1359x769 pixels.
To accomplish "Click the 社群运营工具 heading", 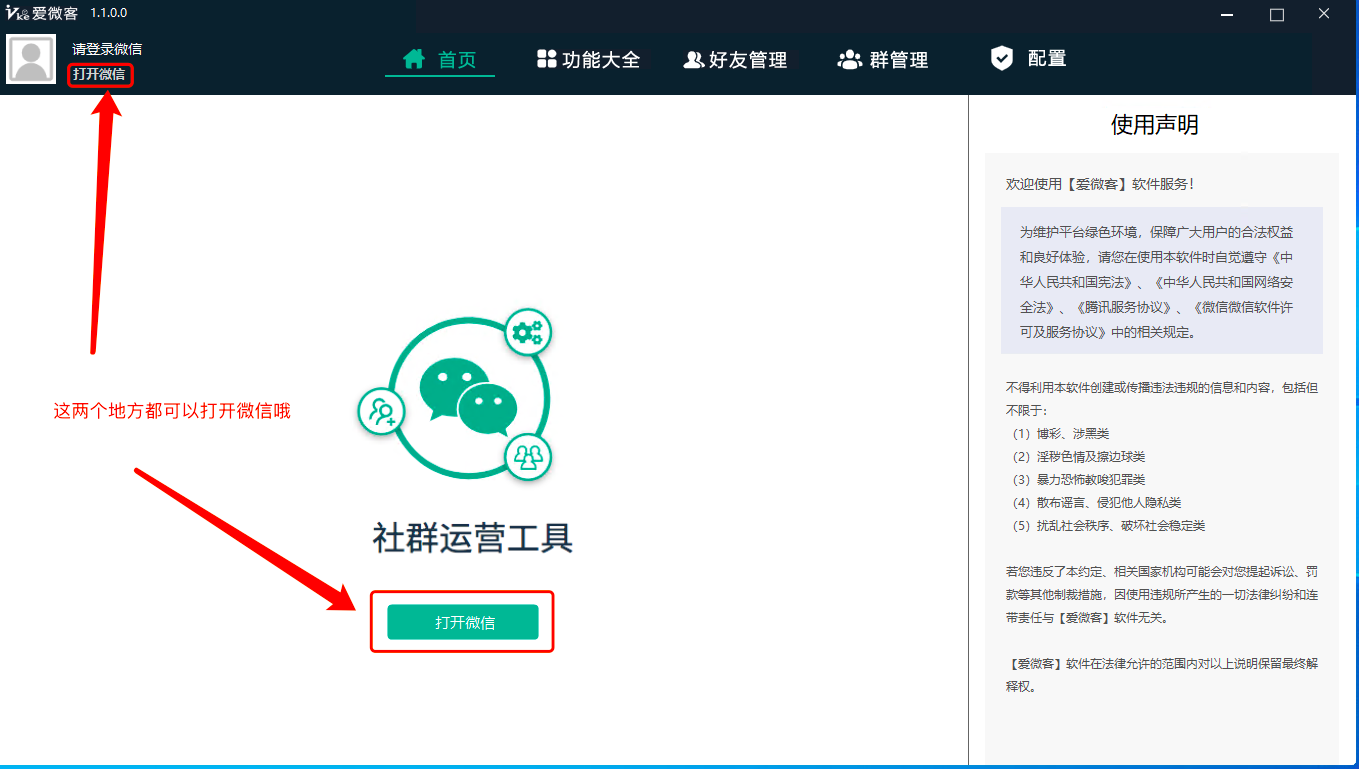I will pyautogui.click(x=473, y=538).
